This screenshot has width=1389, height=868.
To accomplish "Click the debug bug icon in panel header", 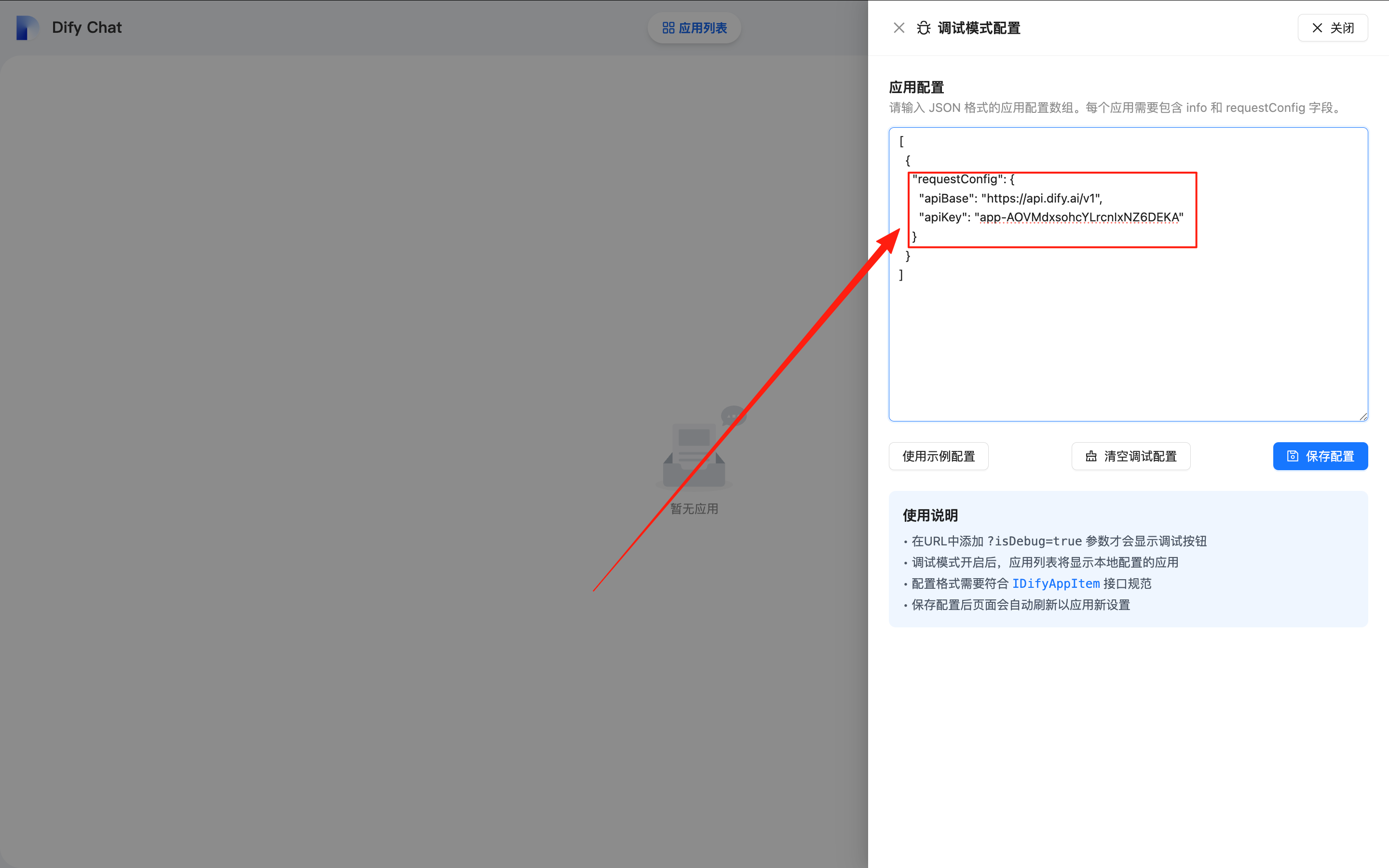I will click(923, 27).
